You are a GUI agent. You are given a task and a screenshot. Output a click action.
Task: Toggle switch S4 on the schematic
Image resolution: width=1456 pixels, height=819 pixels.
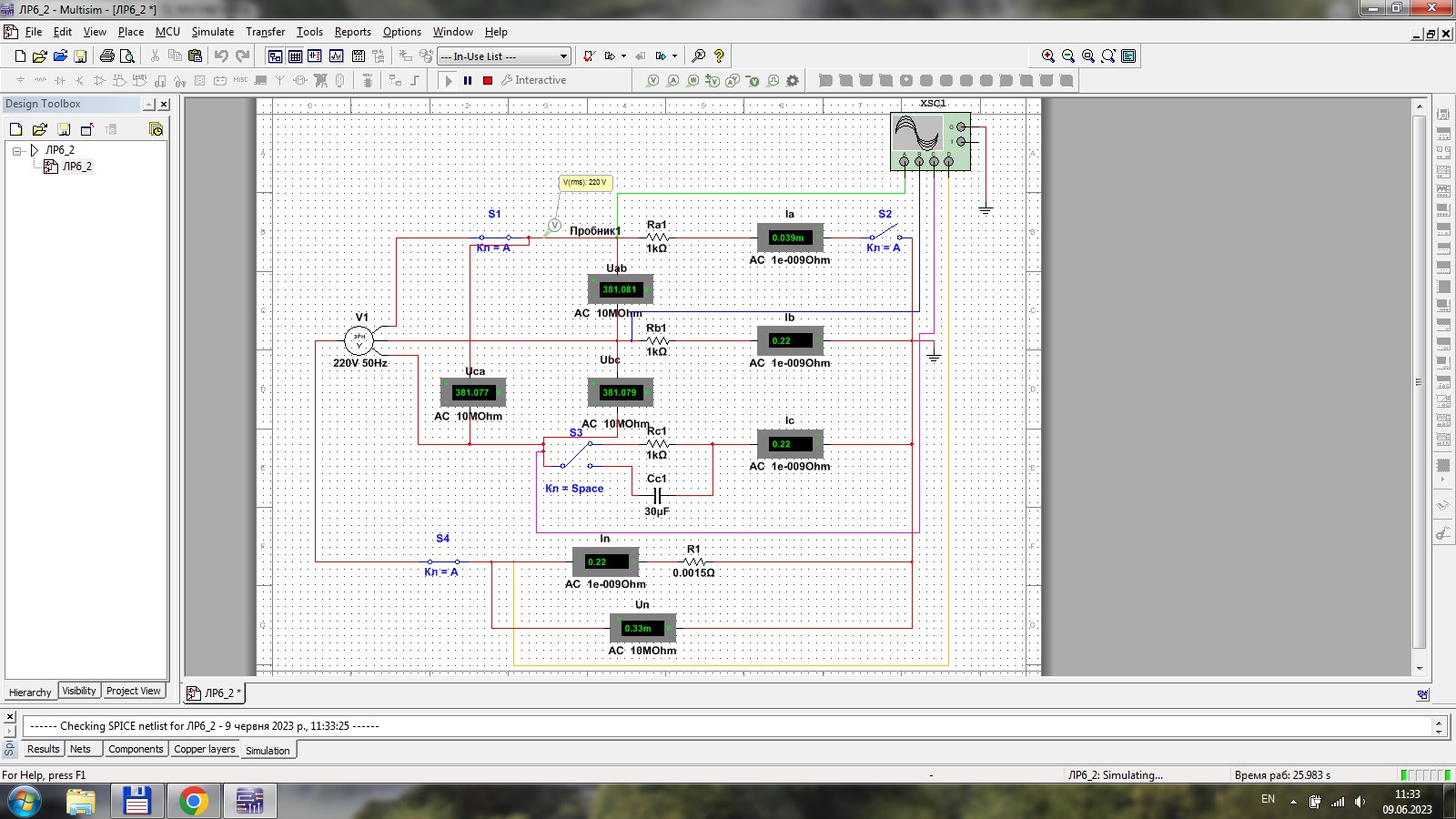click(443, 561)
